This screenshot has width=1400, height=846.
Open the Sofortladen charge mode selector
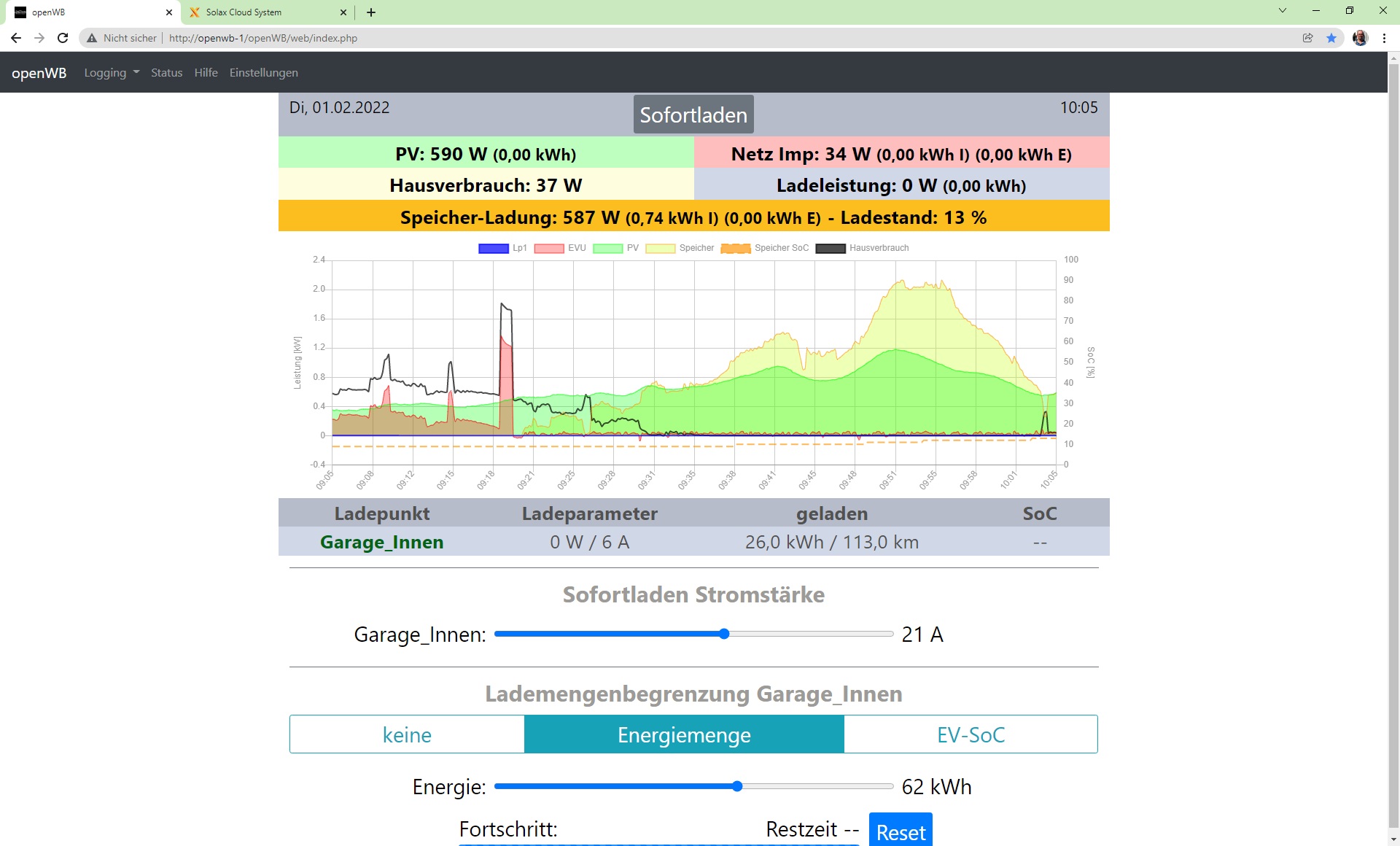pyautogui.click(x=693, y=115)
